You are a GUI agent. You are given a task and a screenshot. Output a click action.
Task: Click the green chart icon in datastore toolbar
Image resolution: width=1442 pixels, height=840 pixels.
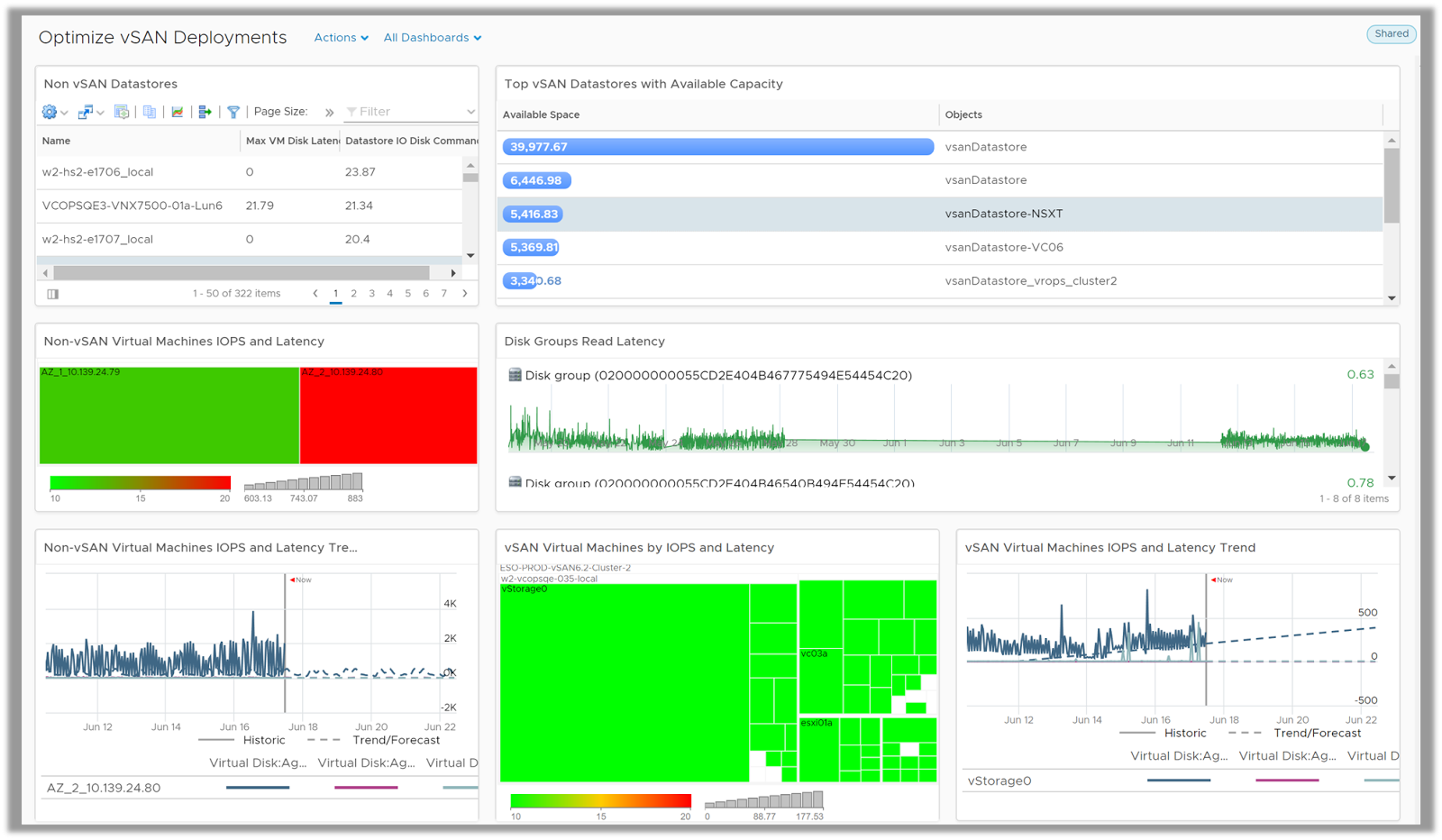178,112
